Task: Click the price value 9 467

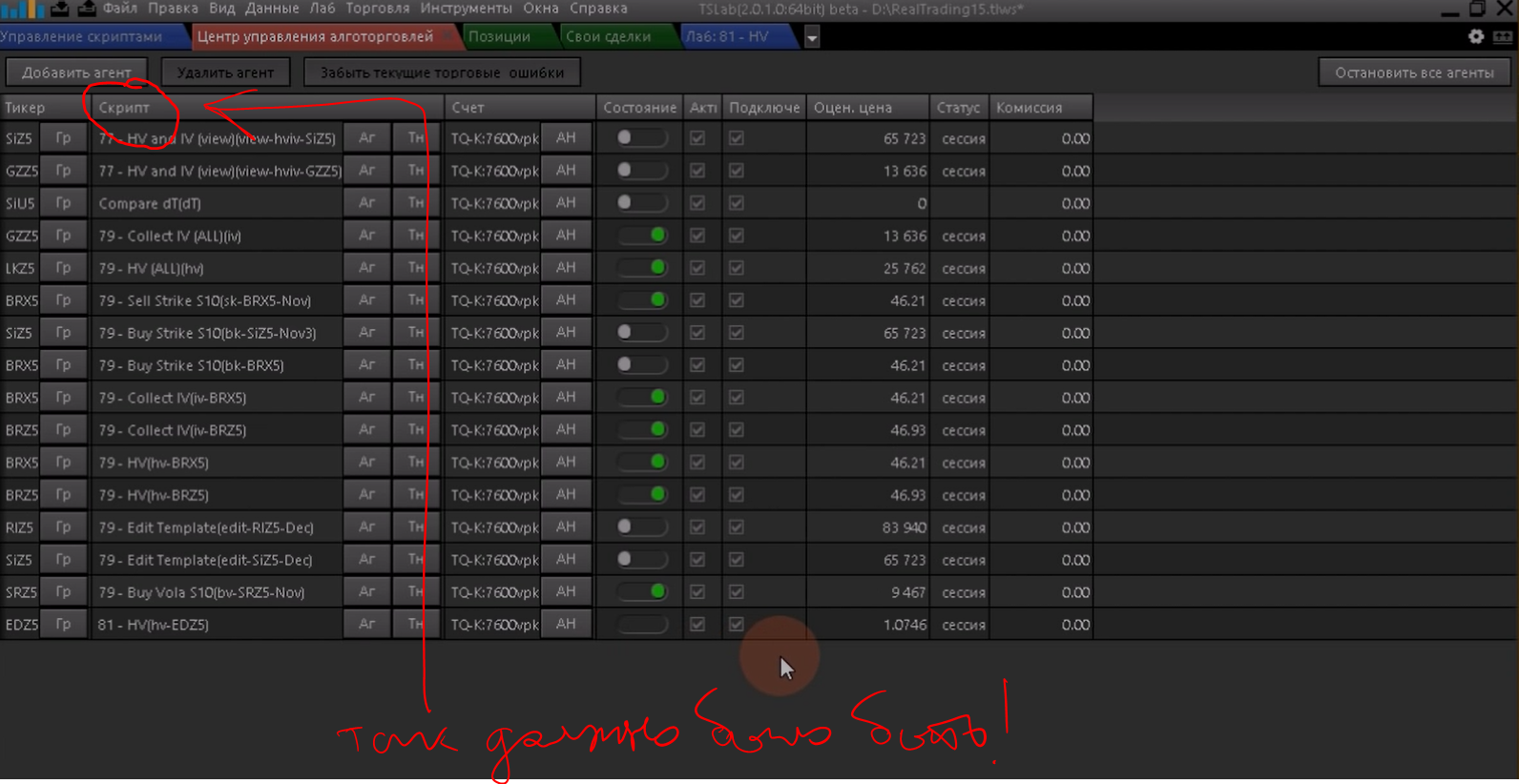Action: [x=908, y=592]
